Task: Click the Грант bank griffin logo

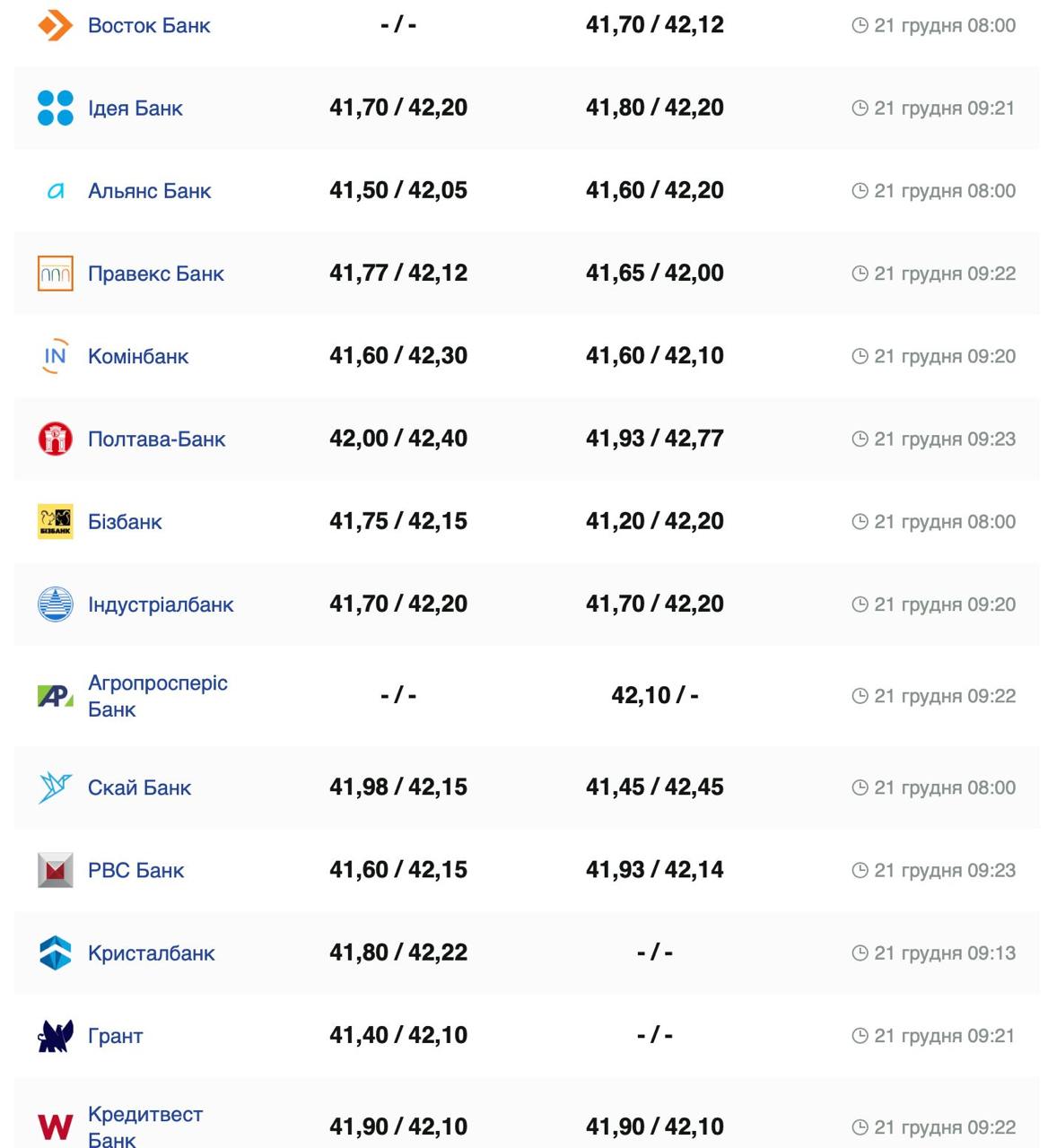Action: coord(55,1036)
